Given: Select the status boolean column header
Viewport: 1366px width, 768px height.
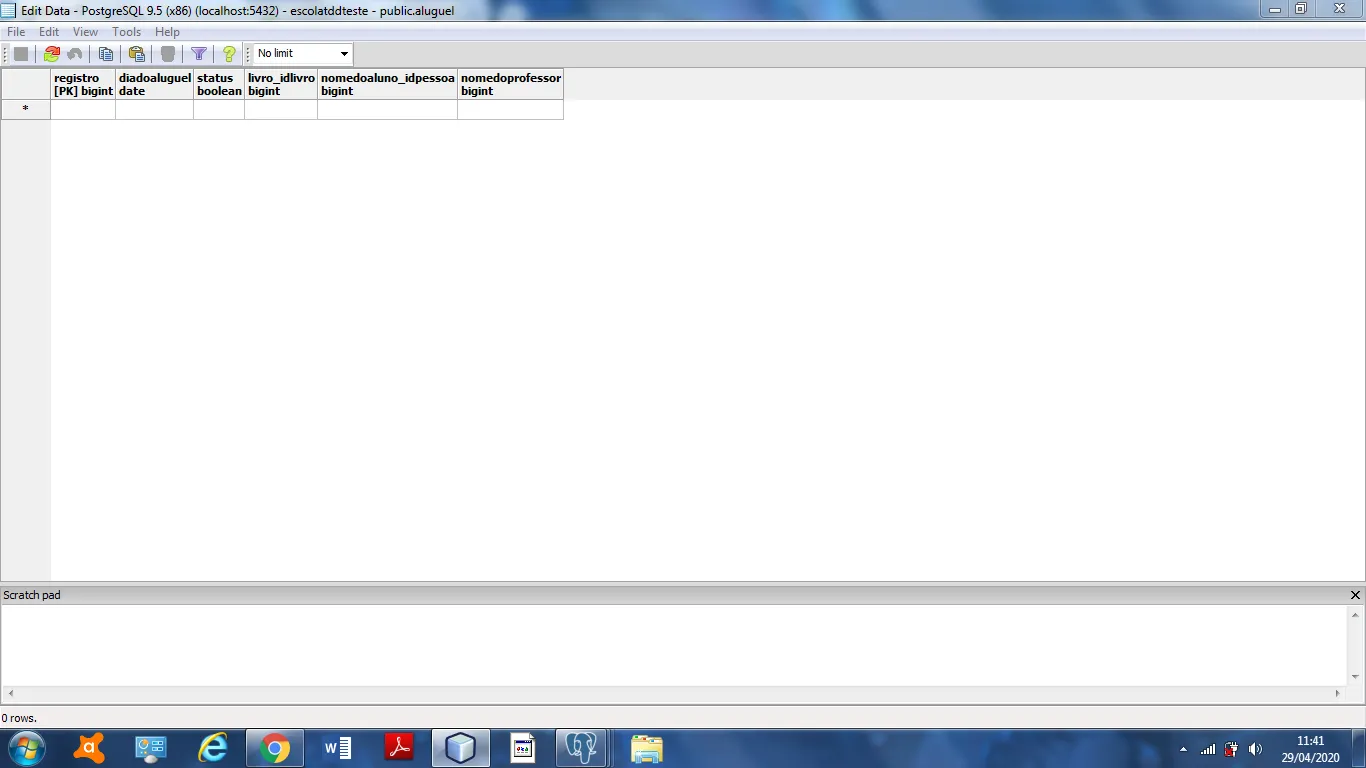Looking at the screenshot, I should (219, 84).
